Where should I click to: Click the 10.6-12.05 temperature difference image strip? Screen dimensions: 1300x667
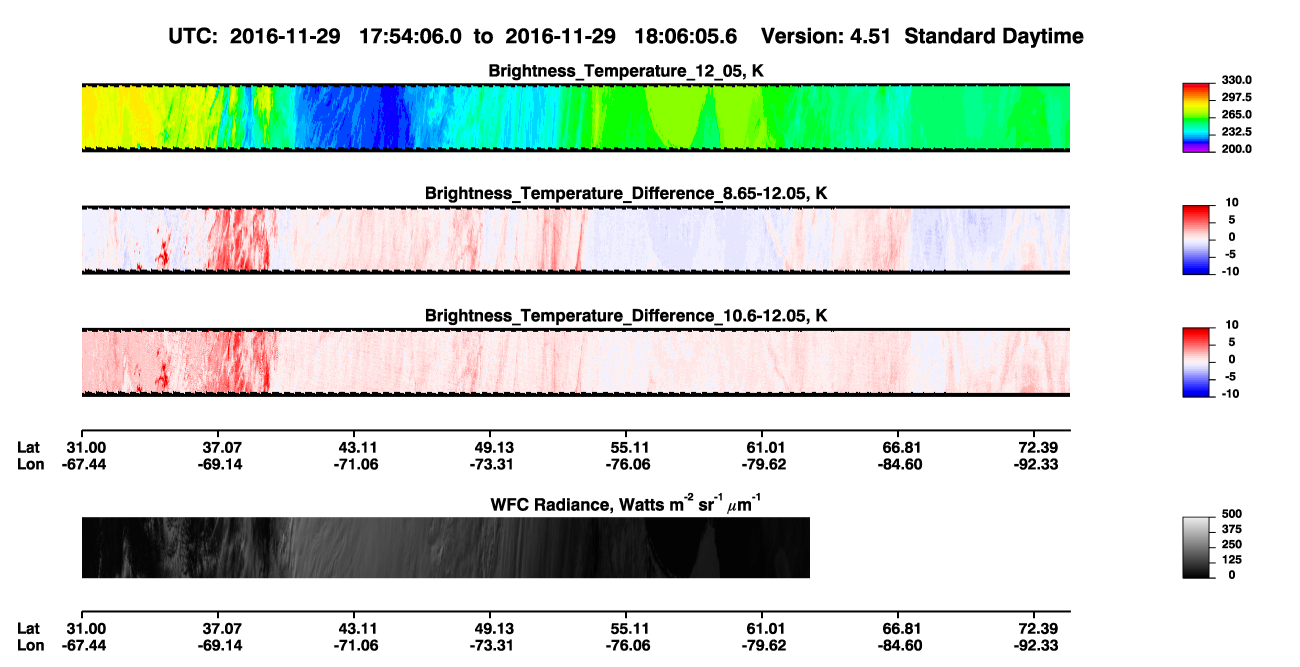tap(575, 362)
